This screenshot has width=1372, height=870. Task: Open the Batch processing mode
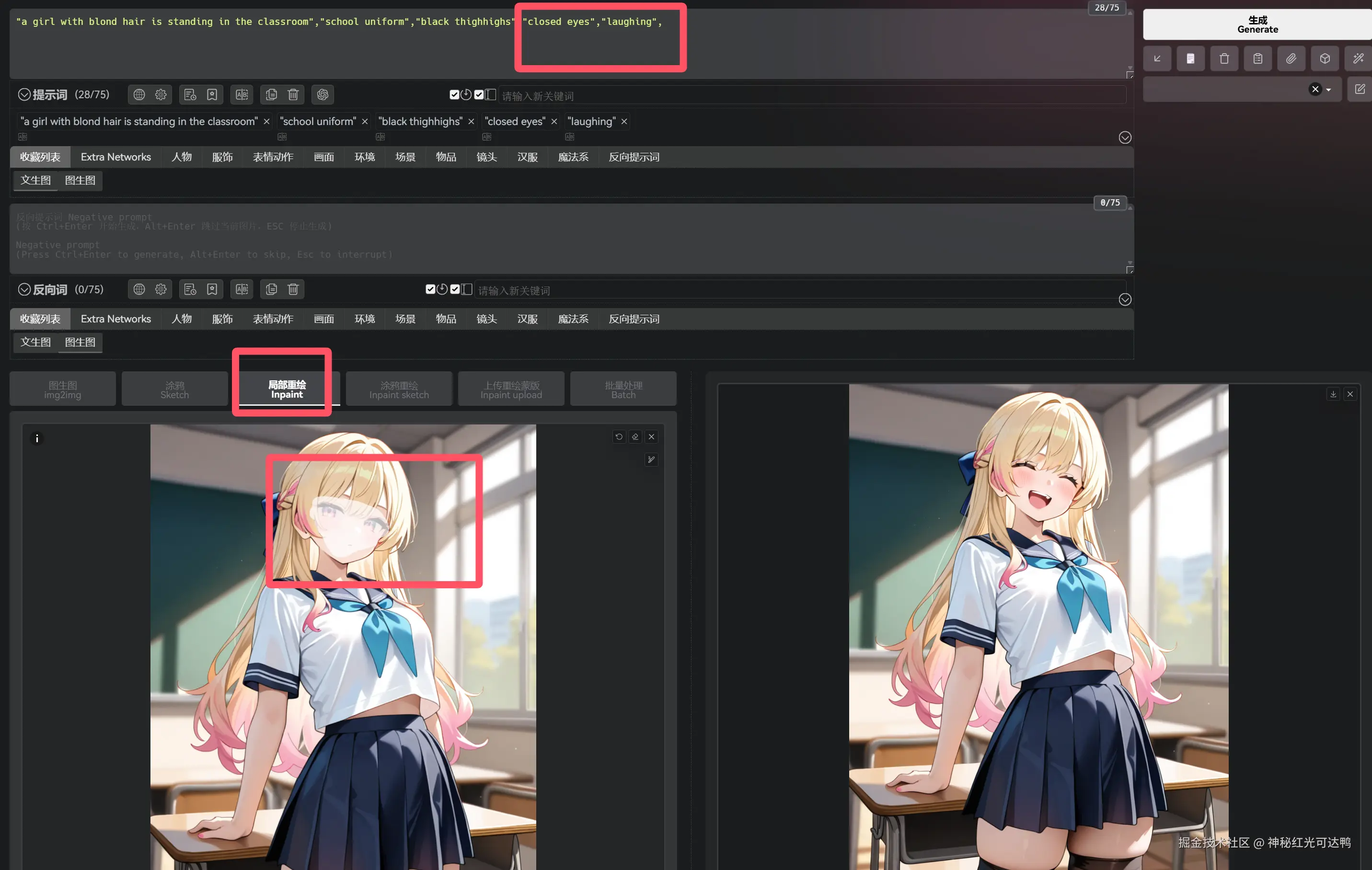point(623,389)
